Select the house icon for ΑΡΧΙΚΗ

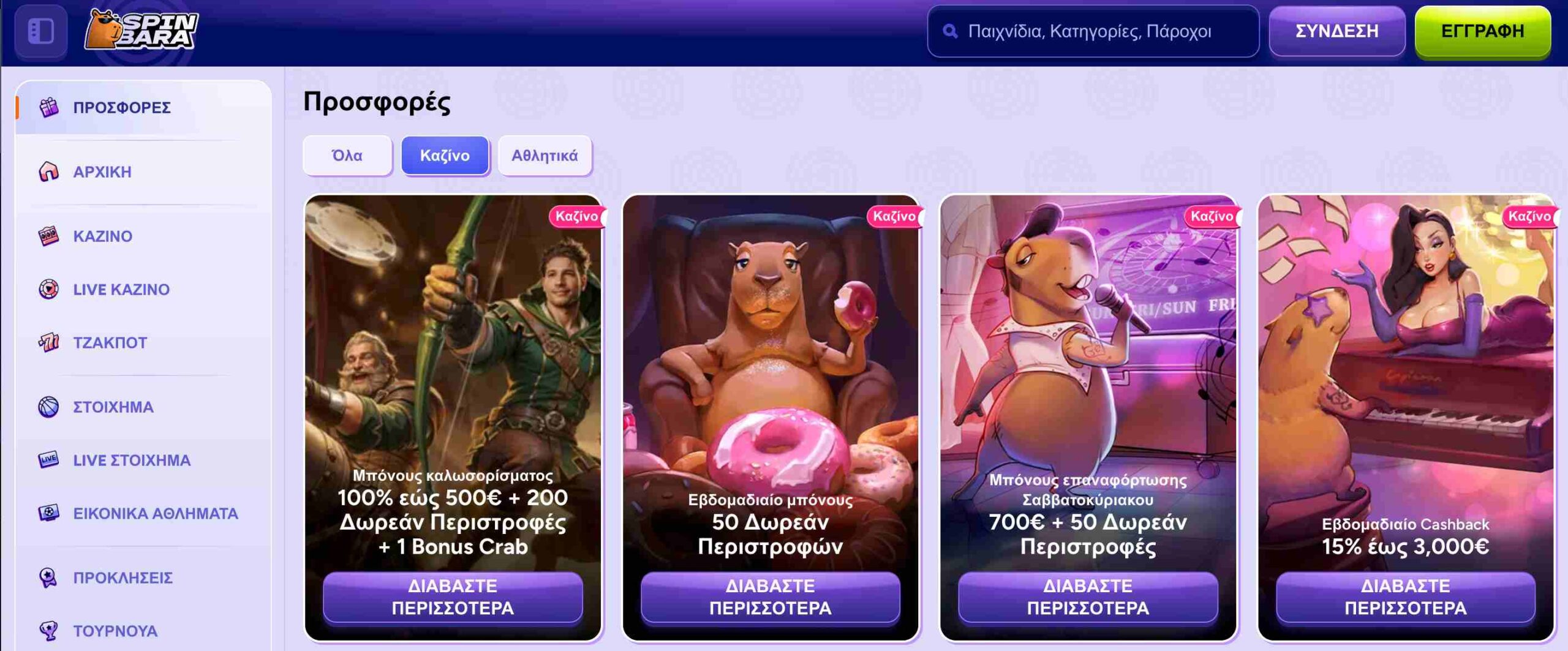pos(49,171)
